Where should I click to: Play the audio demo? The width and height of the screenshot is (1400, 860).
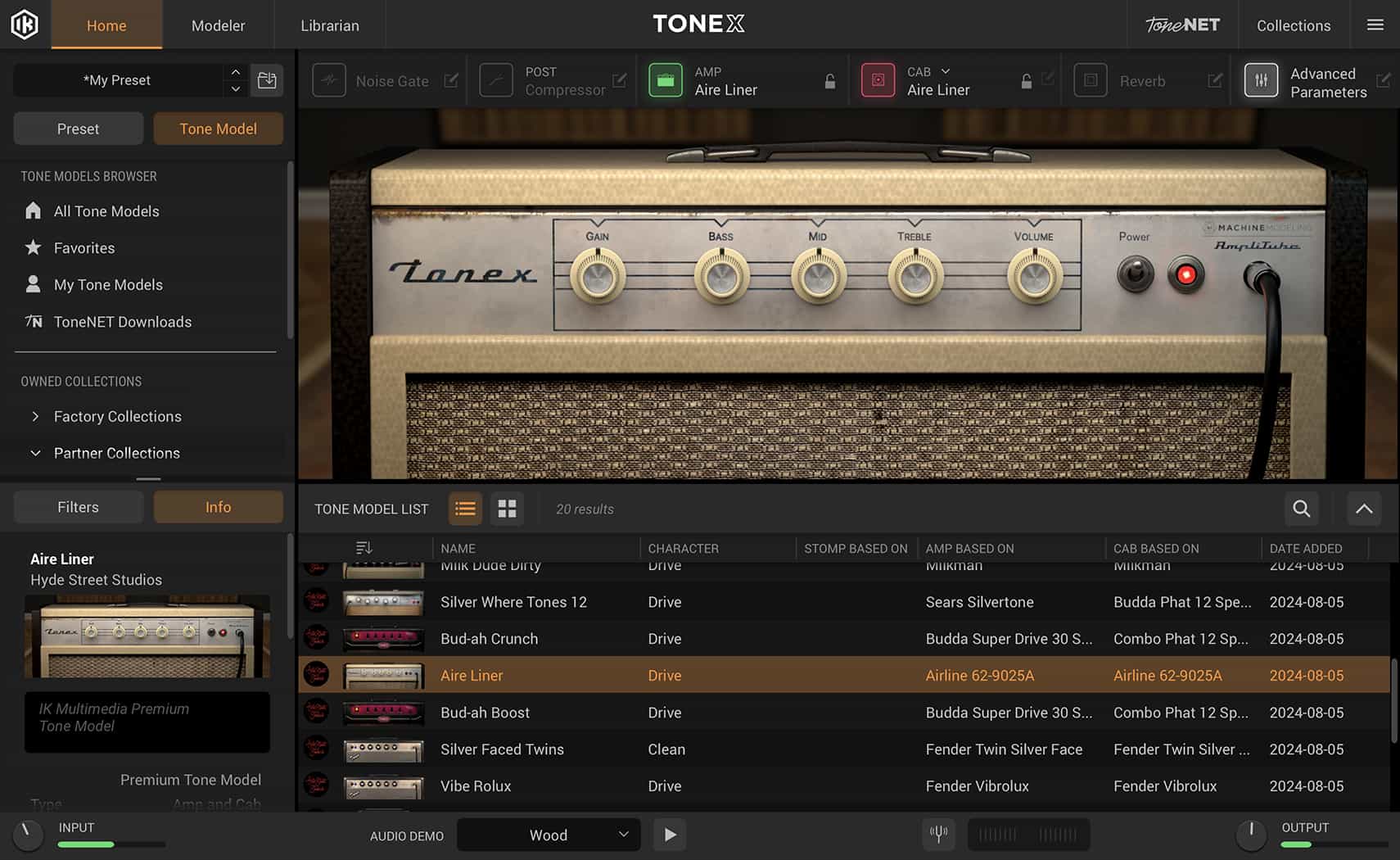click(x=670, y=835)
